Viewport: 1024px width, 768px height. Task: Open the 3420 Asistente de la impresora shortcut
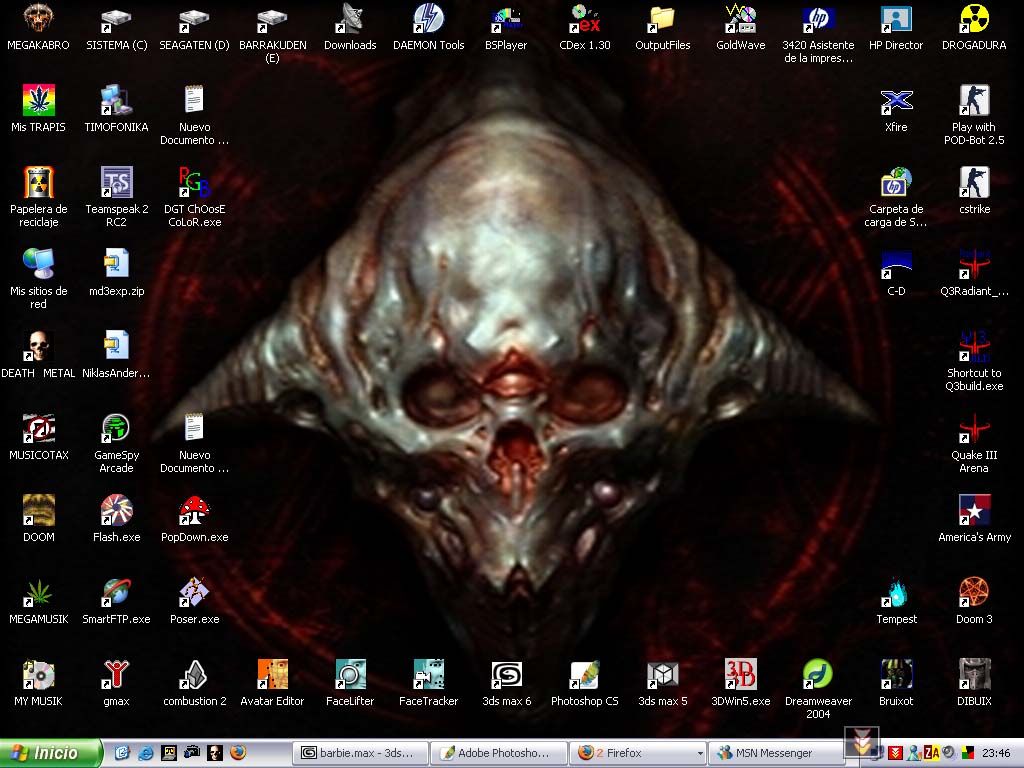[x=818, y=18]
